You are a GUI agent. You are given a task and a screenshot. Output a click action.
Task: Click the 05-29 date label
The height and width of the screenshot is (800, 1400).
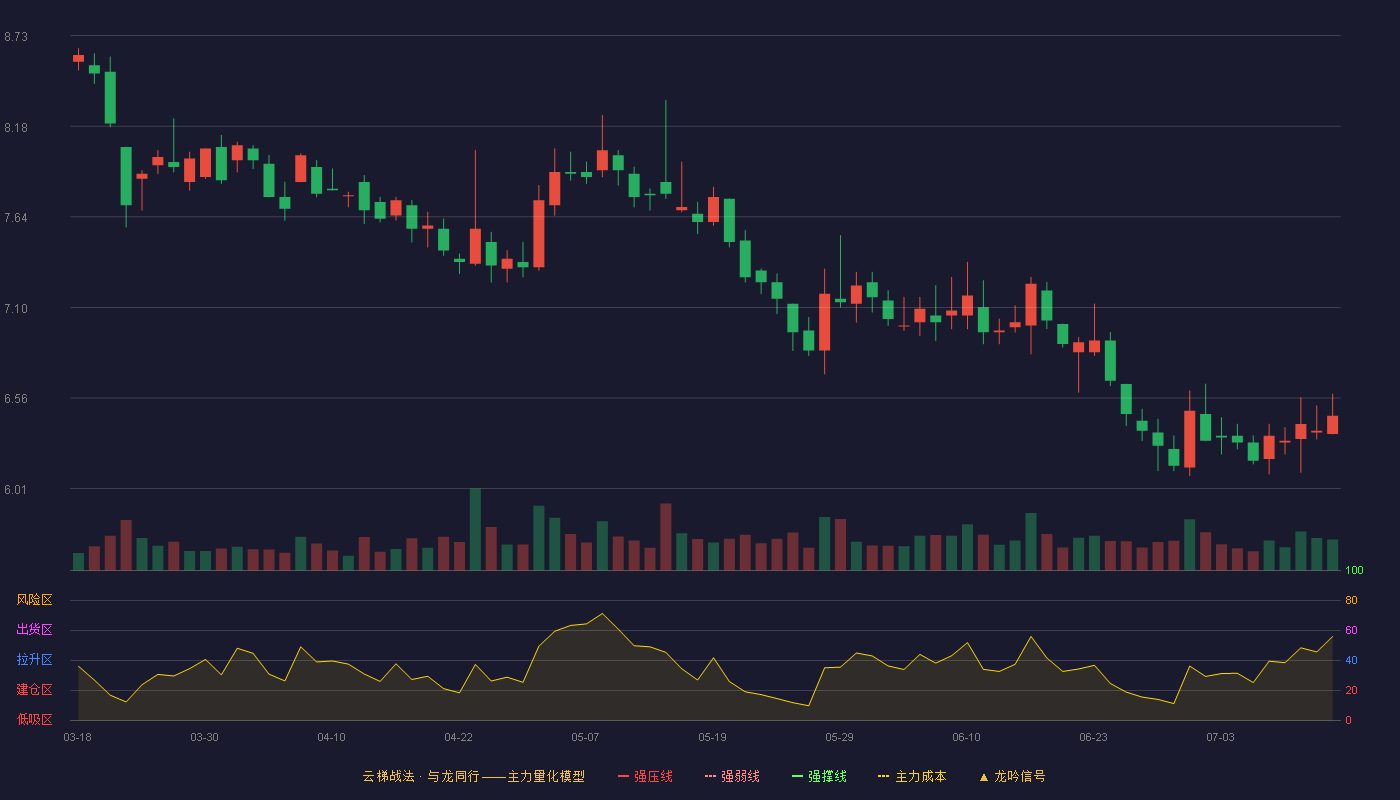839,737
